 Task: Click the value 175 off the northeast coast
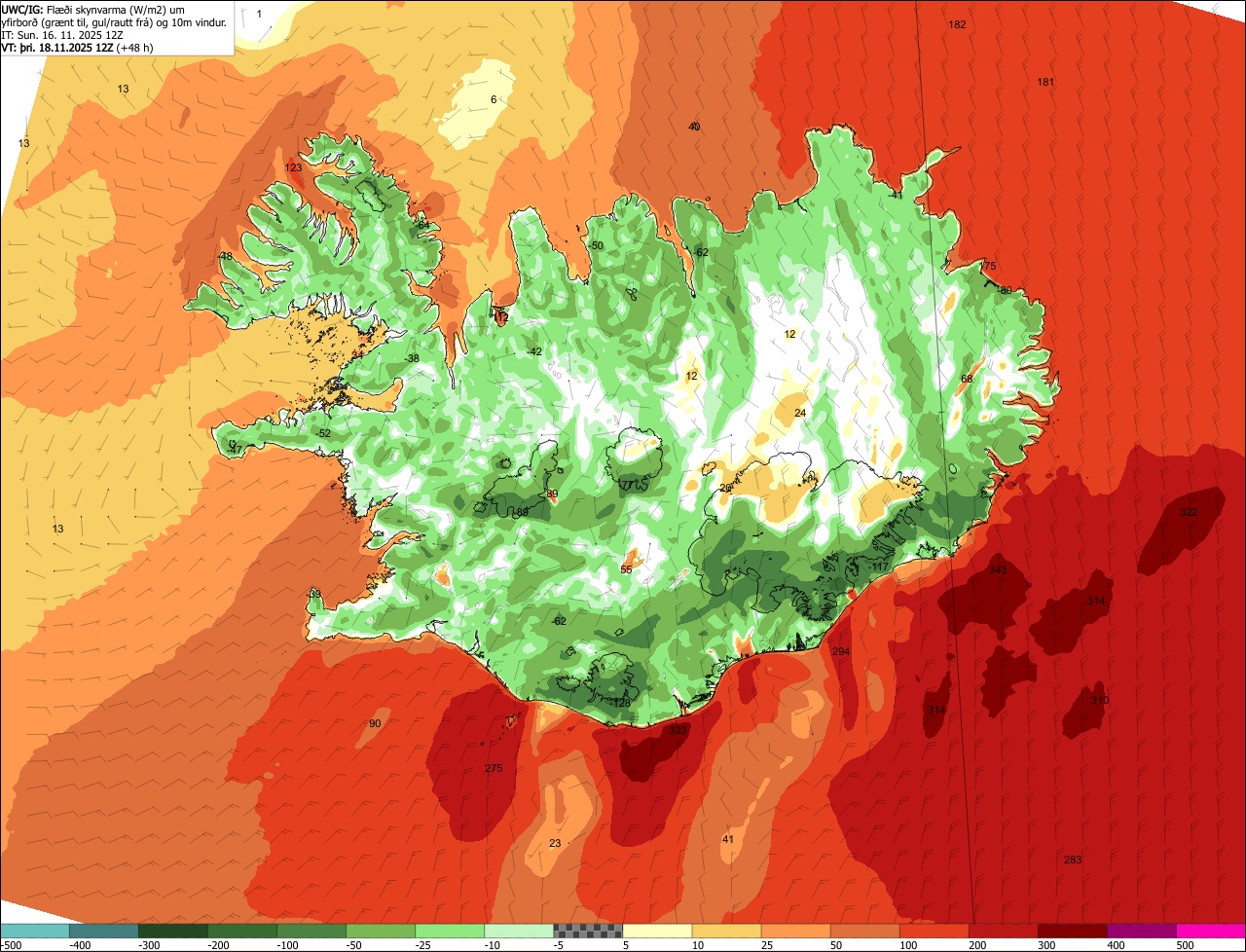coord(988,266)
